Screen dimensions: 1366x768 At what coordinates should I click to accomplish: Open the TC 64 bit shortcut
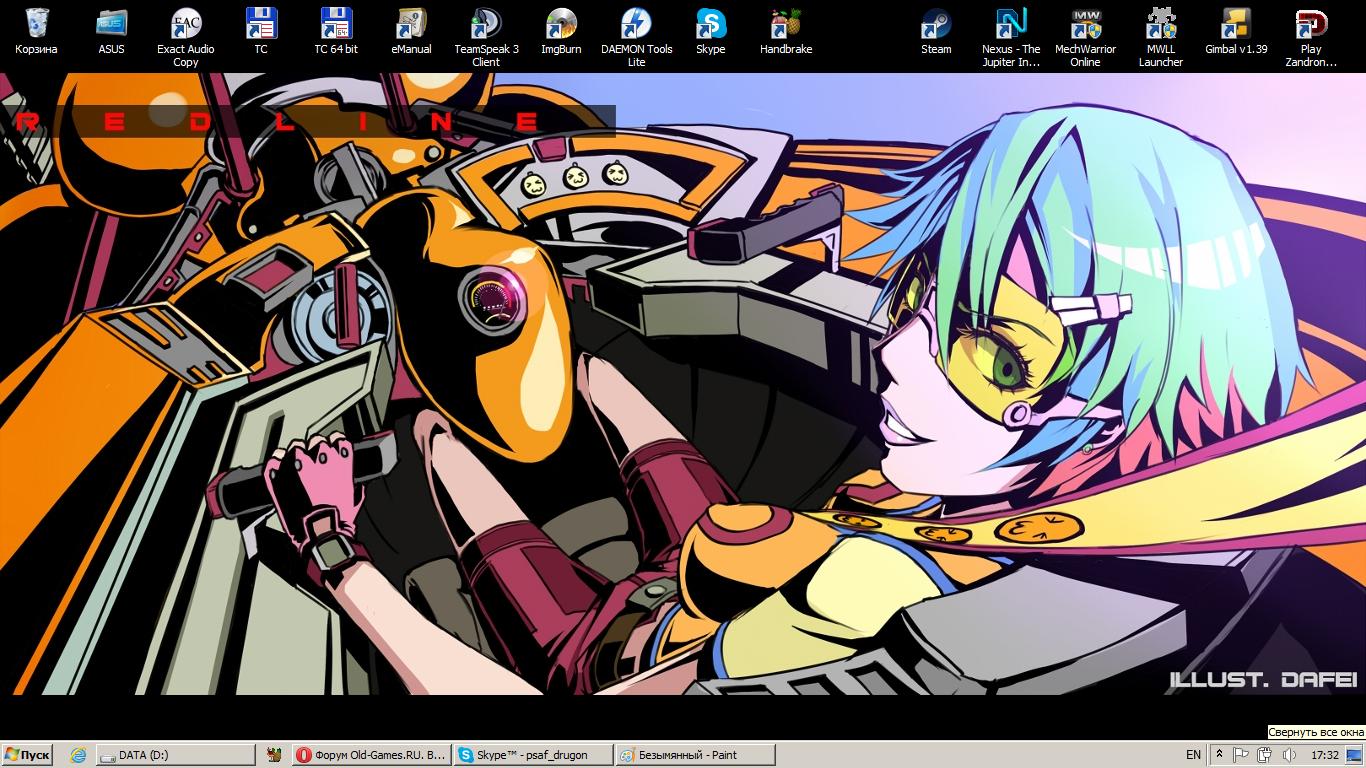(x=336, y=25)
